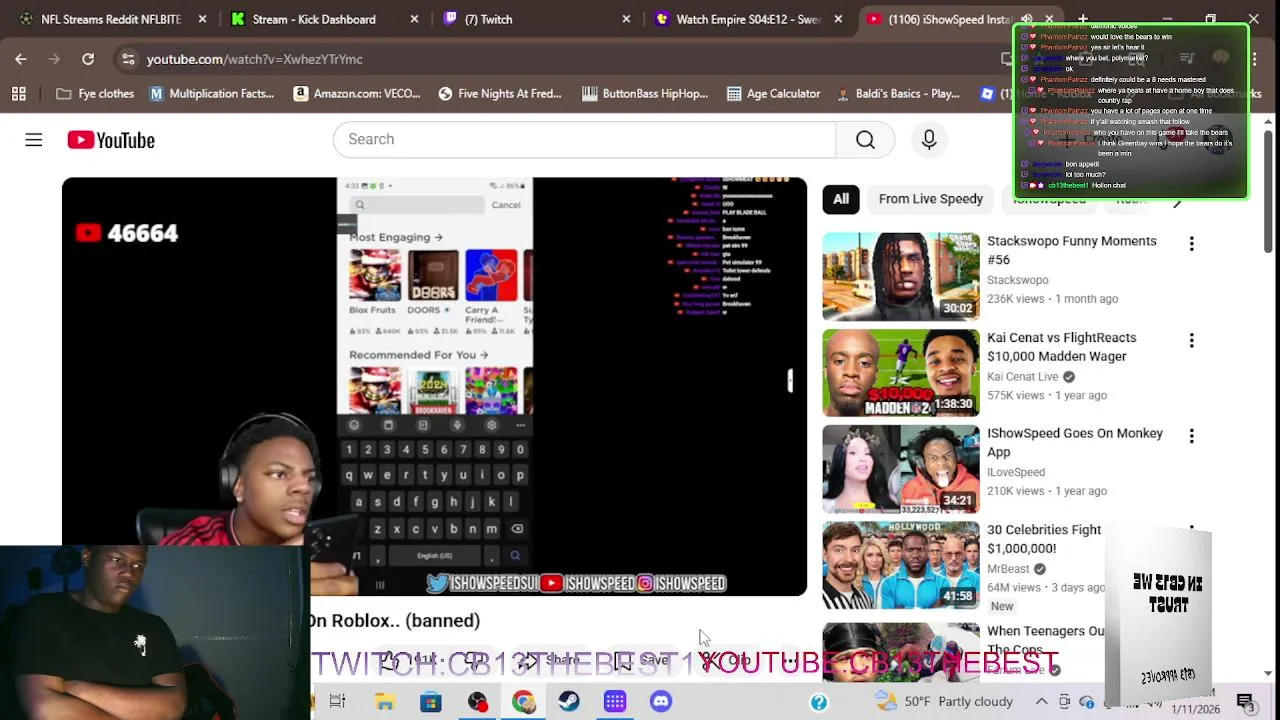The width and height of the screenshot is (1280, 720).
Task: Open the Kai Cenat Live channel name
Action: point(1022,377)
